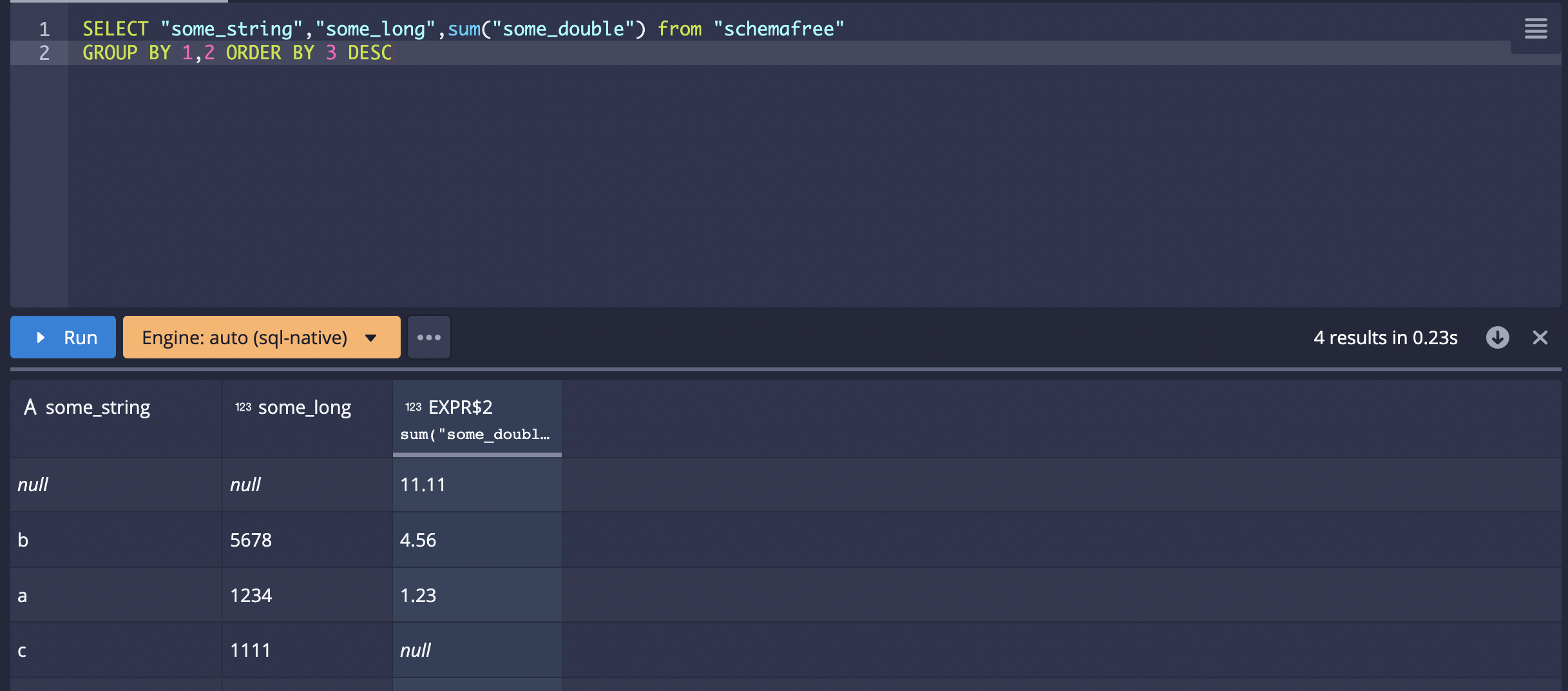Image resolution: width=1568 pixels, height=691 pixels.
Task: Click the "schemafree" table name in the query
Action: coord(778,29)
